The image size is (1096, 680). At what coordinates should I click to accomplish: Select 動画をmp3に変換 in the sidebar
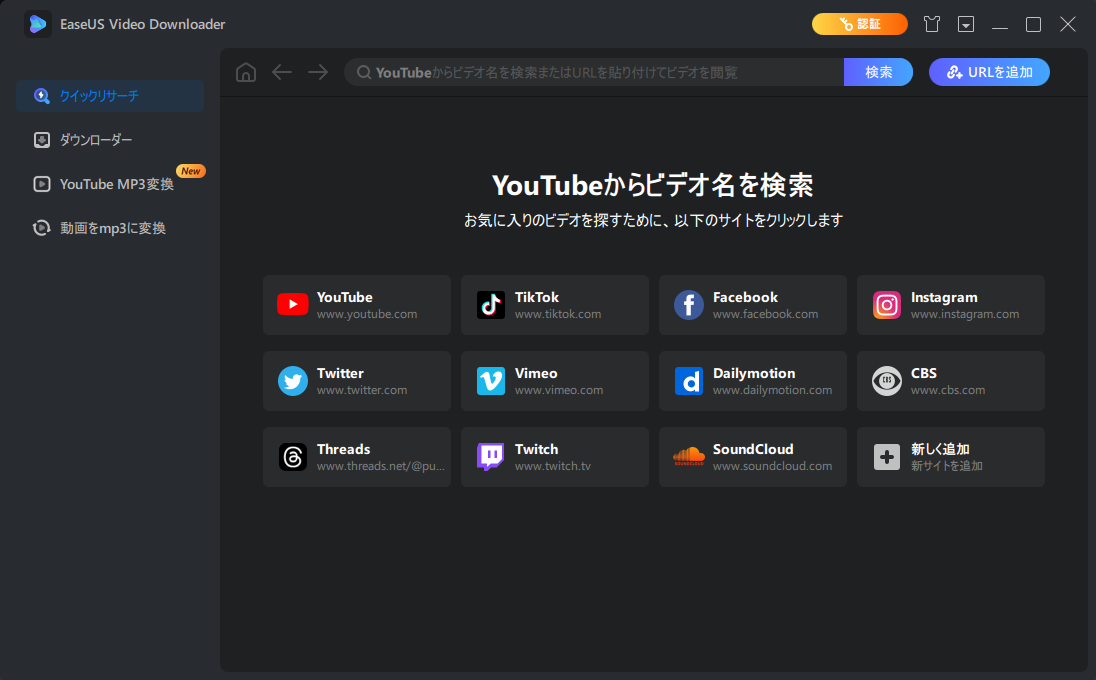pyautogui.click(x=112, y=228)
